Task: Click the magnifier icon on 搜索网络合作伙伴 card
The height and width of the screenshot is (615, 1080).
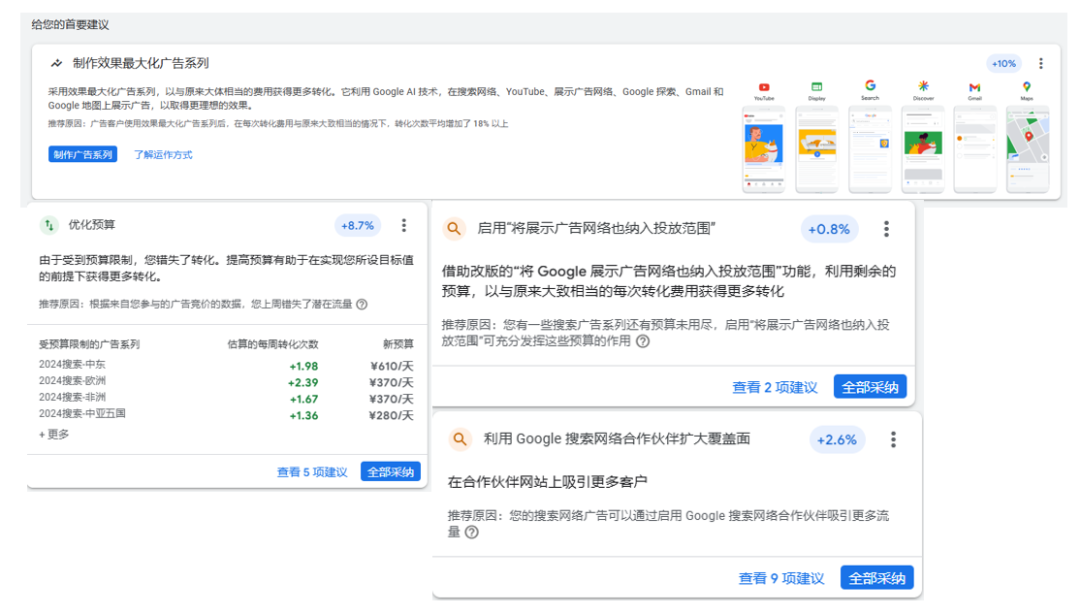Action: pos(461,439)
